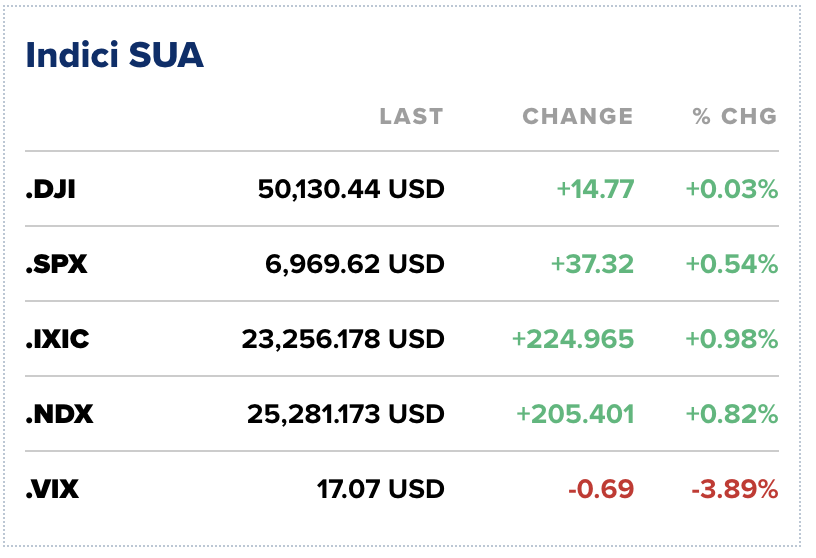This screenshot has height=558, width=816.
Task: Click the red -0.69 VIX change
Action: click(x=601, y=489)
